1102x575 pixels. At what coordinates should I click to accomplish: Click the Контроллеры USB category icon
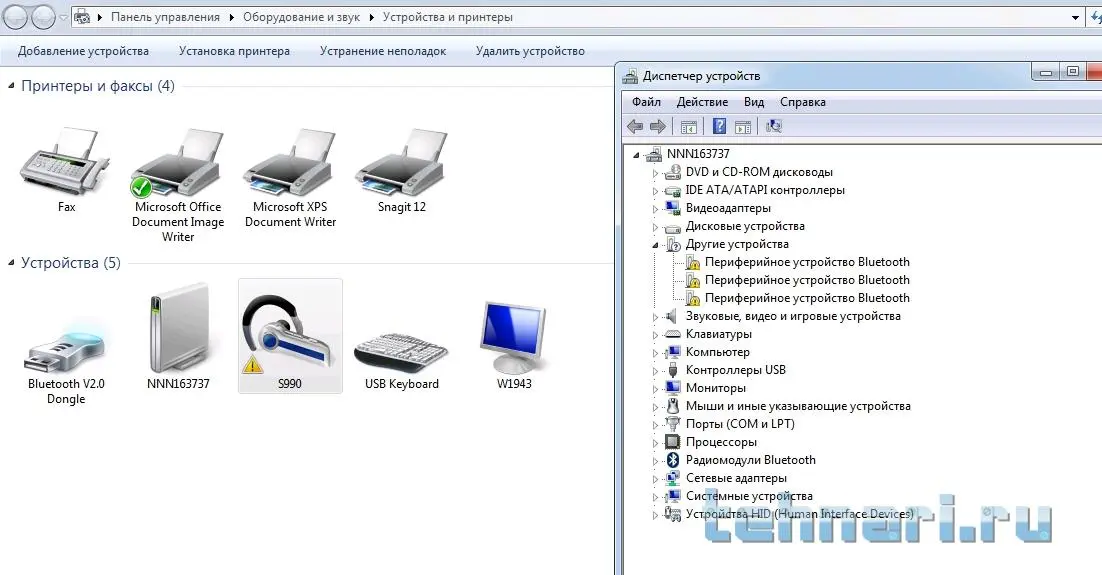673,370
